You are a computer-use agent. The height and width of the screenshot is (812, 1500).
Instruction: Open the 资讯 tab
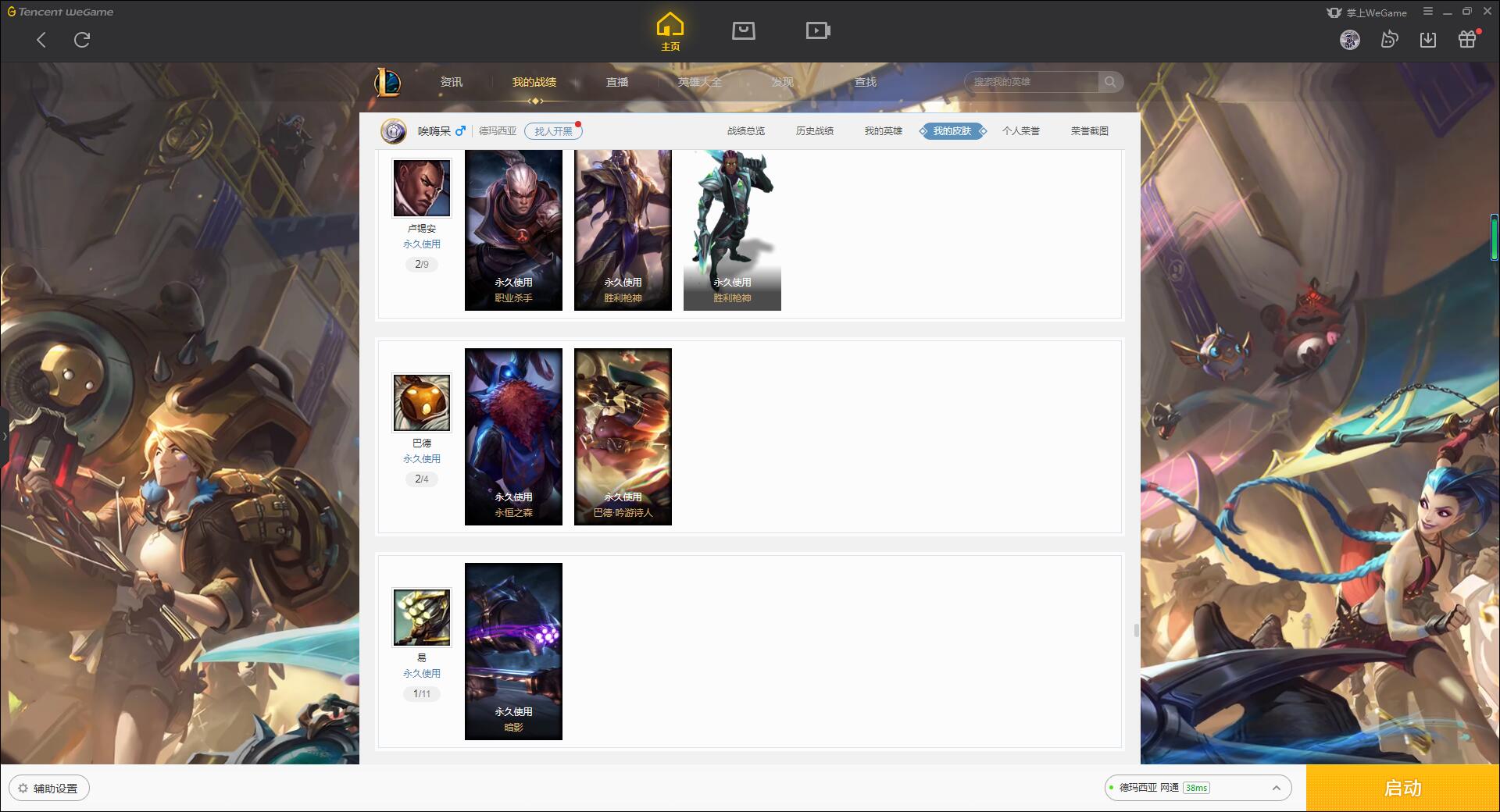coord(452,82)
